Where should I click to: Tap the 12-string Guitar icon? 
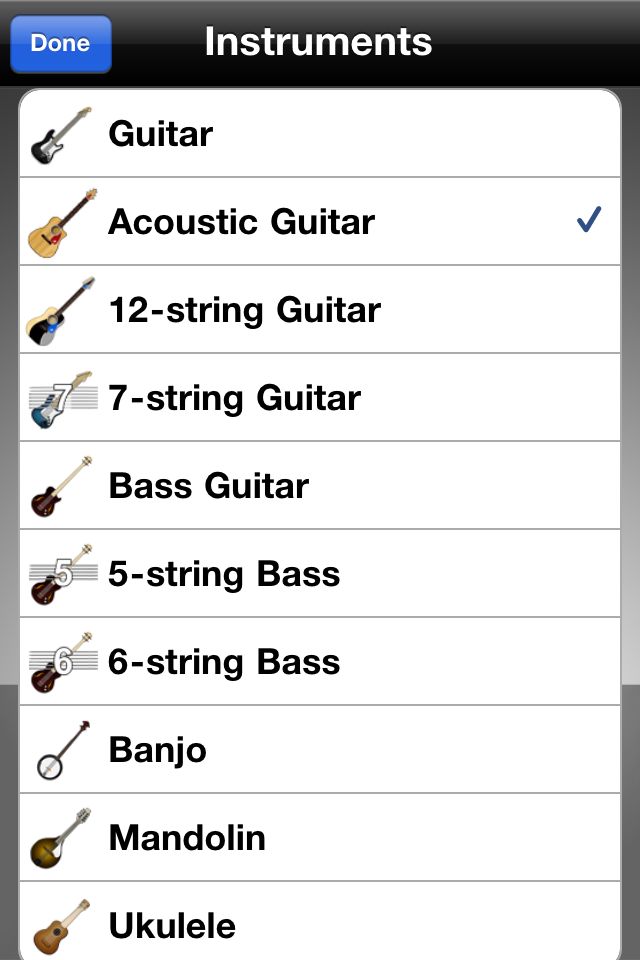(x=61, y=311)
